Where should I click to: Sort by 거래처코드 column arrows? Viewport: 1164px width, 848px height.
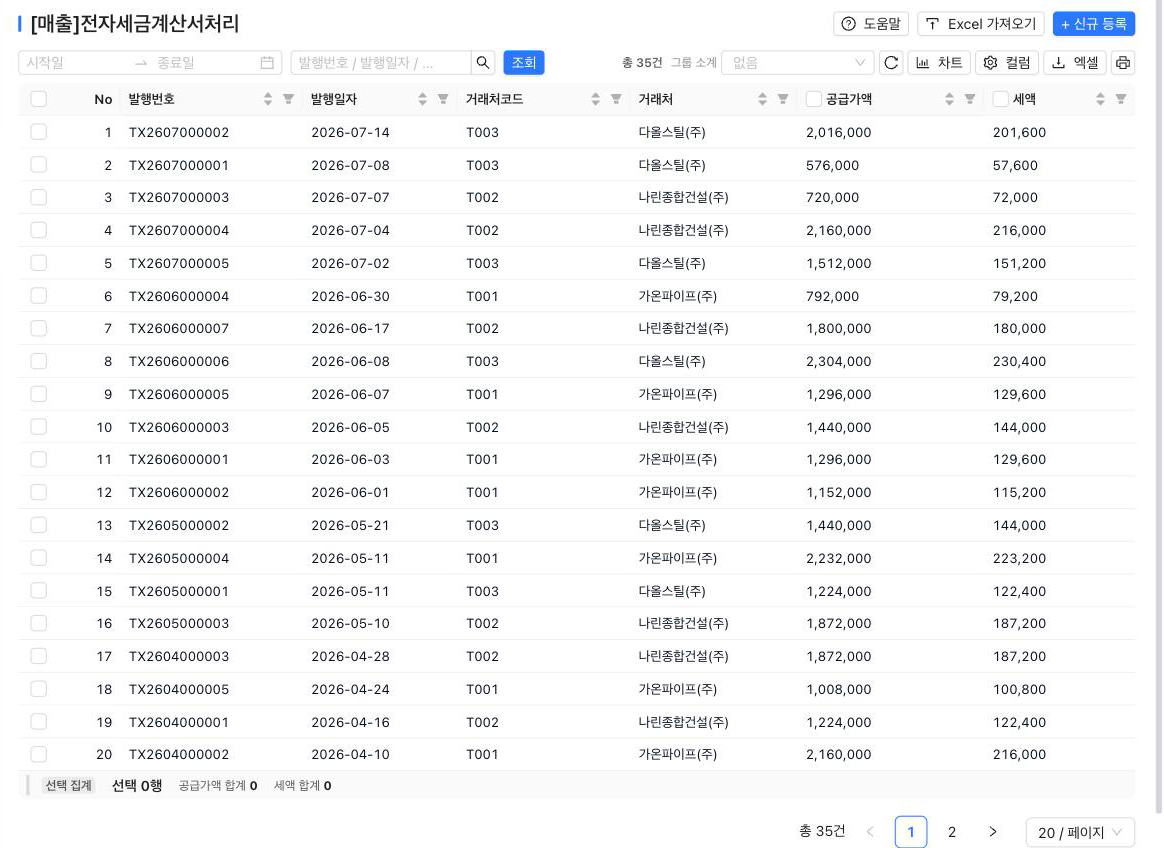click(595, 99)
